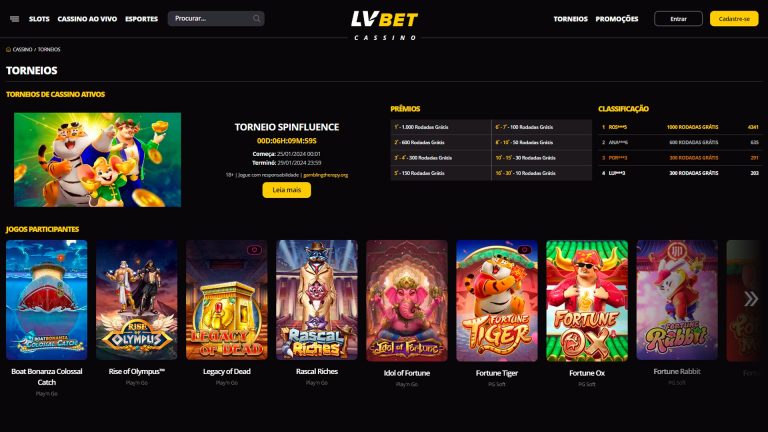Open the Rise of Olympus game
The image size is (768, 432).
(x=137, y=300)
